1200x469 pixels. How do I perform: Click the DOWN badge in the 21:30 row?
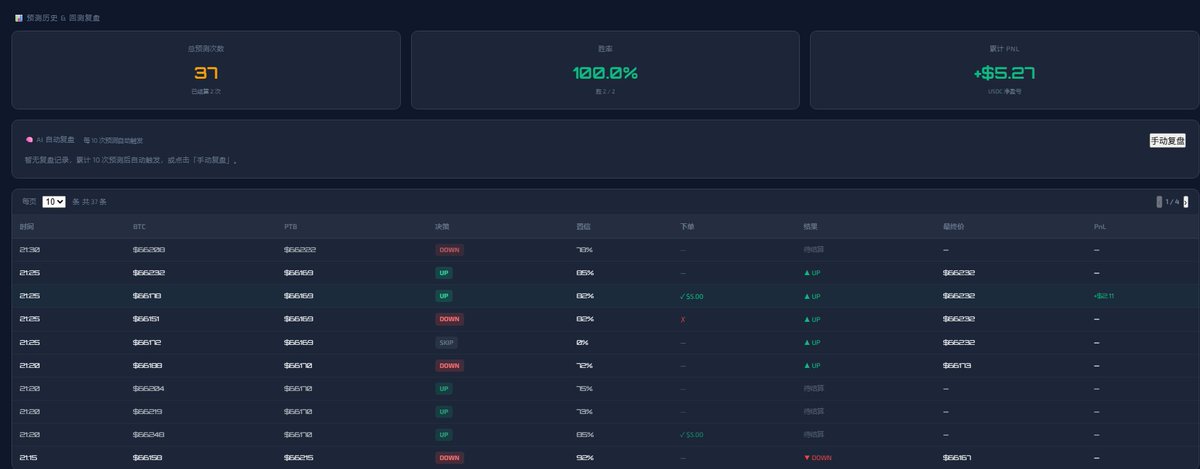pyautogui.click(x=449, y=249)
